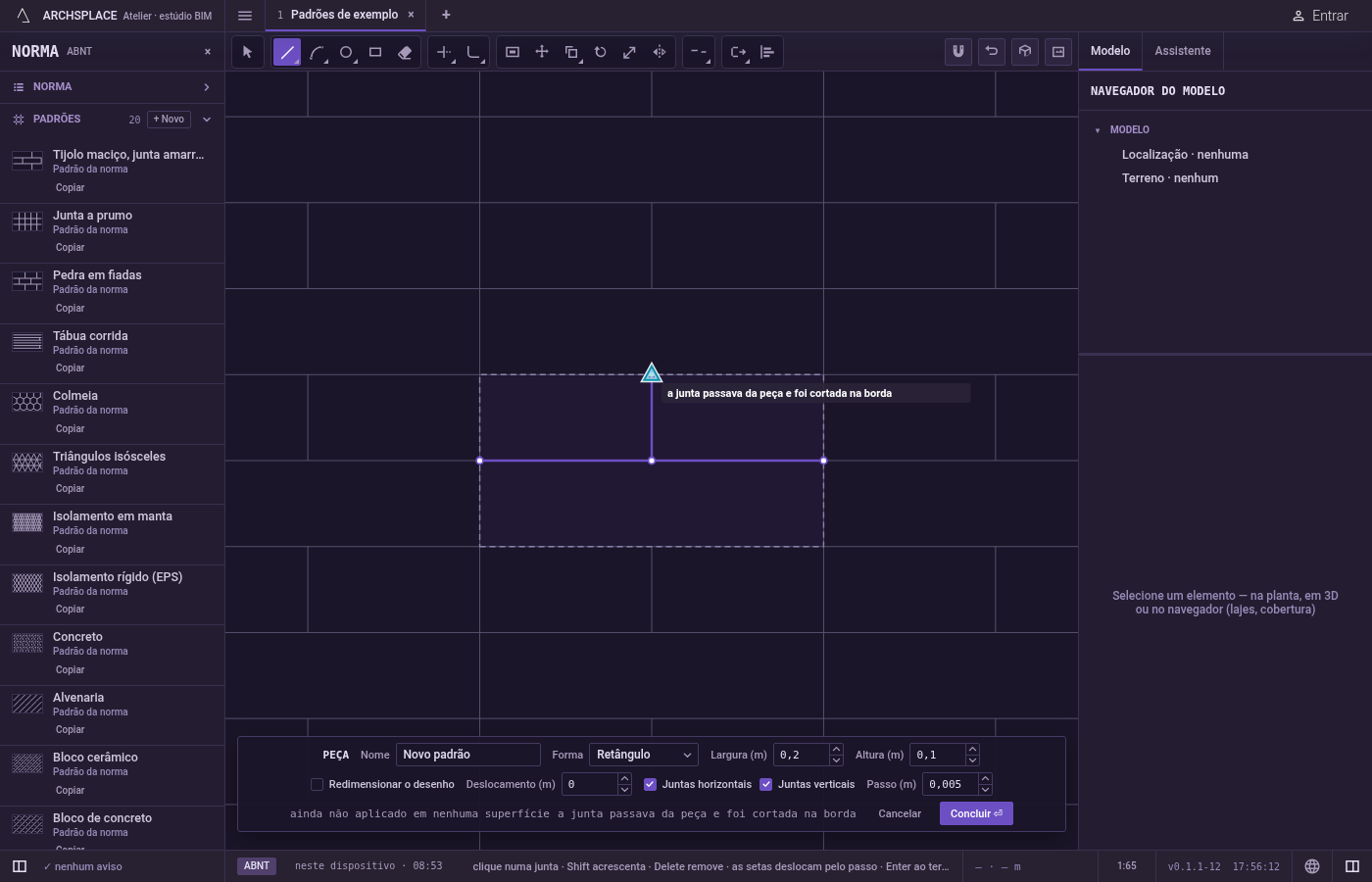Pick the circle drawing tool
This screenshot has width=1372, height=882.
point(346,52)
